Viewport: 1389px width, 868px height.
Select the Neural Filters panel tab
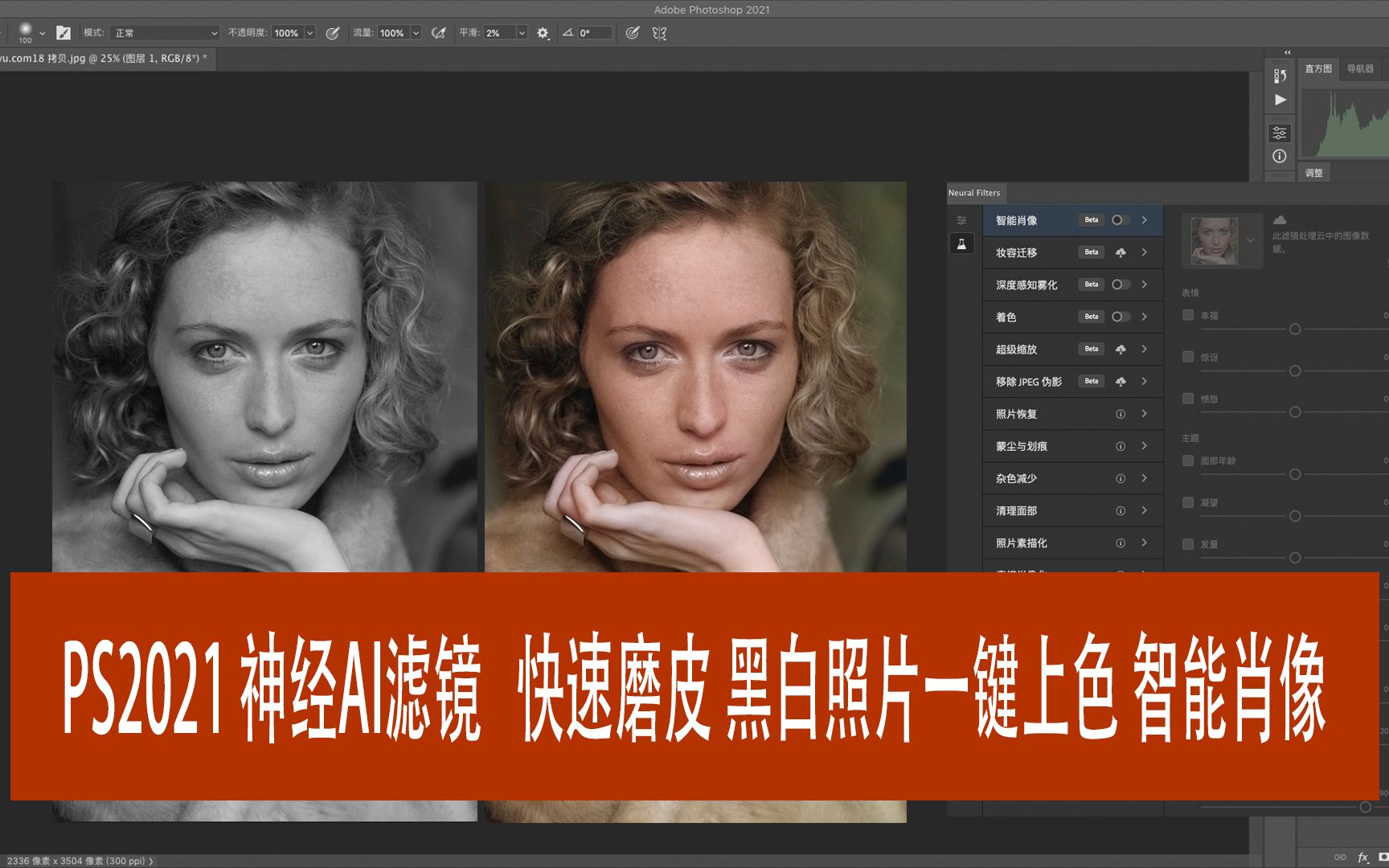pos(974,193)
